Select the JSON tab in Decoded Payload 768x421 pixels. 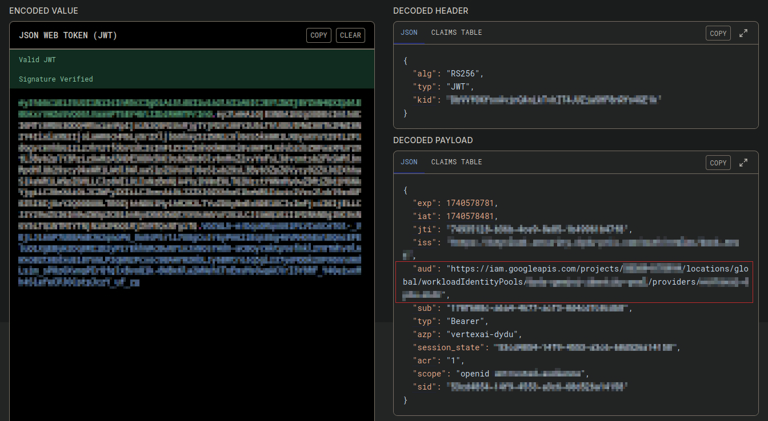point(409,162)
